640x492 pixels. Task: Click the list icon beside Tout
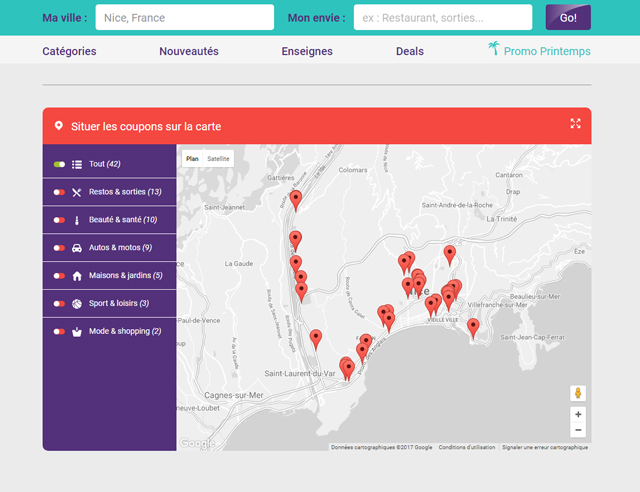77,165
